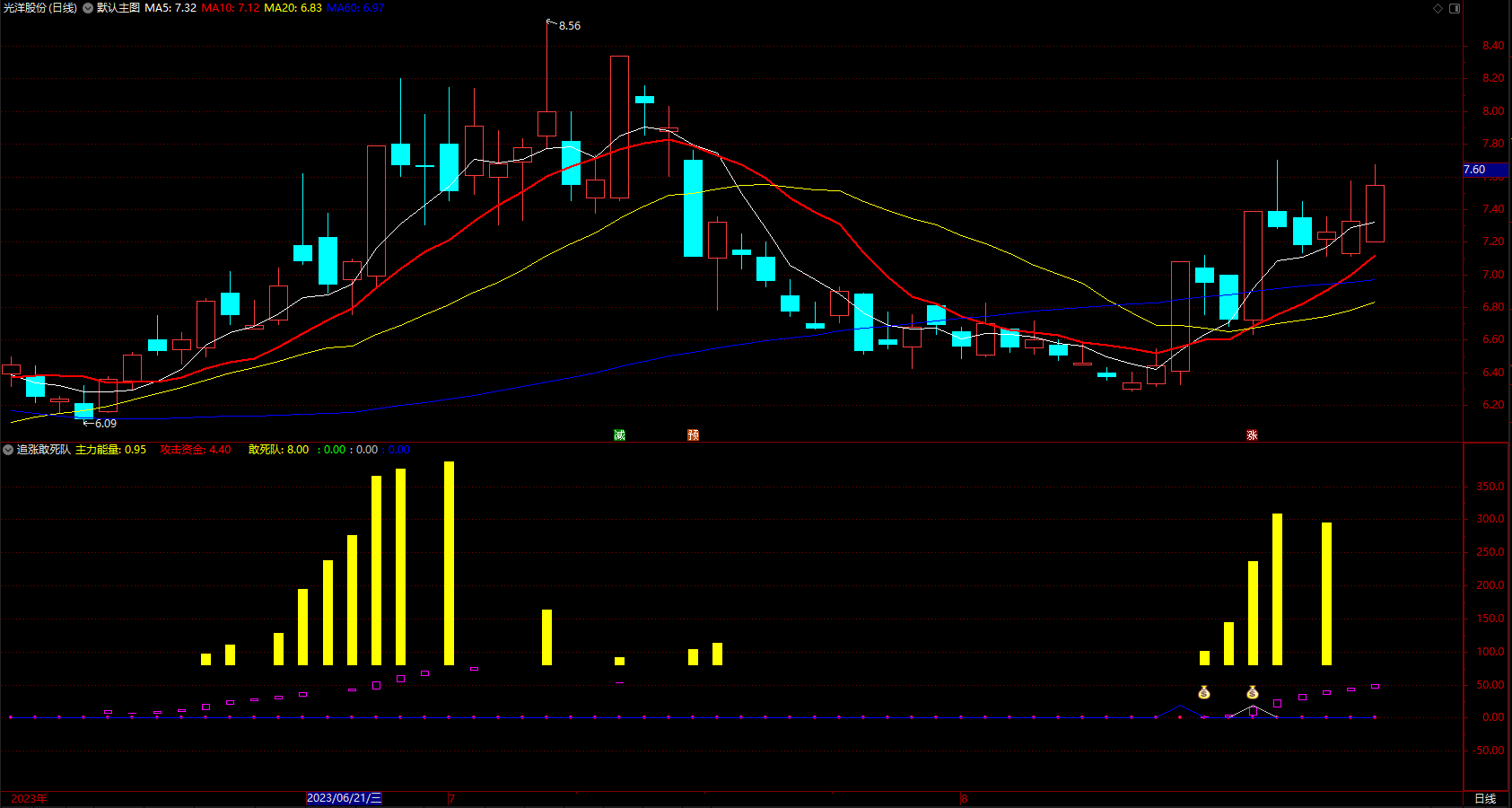Click the 7 month marker on time axis
Viewport: 1512px width, 808px height.
[451, 798]
